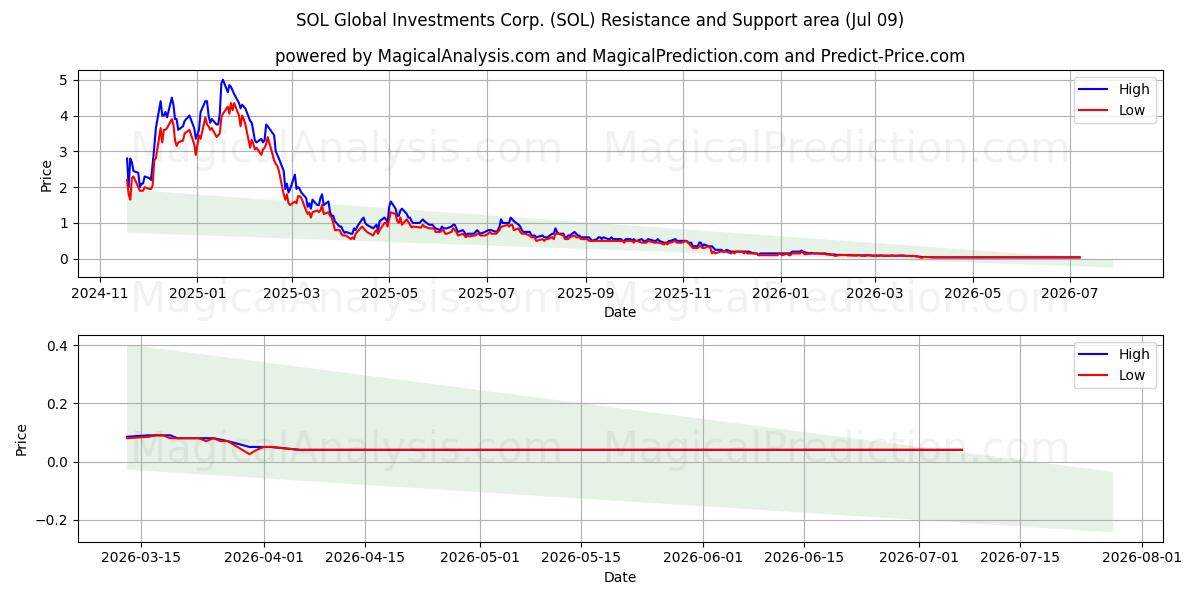
Task: Click the '2025-05' date tick label
Action: [x=390, y=294]
